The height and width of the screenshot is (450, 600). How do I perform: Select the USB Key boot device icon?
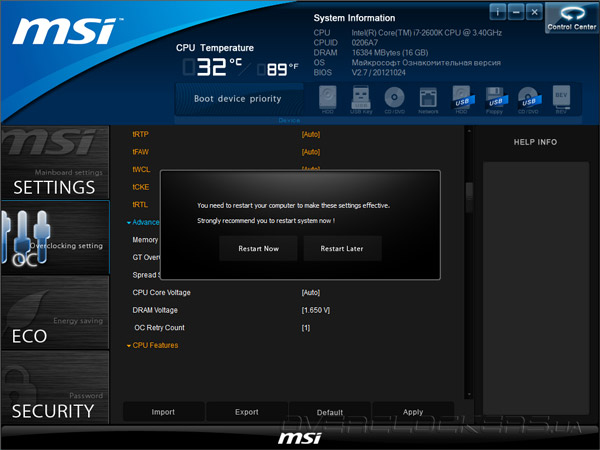pos(361,99)
